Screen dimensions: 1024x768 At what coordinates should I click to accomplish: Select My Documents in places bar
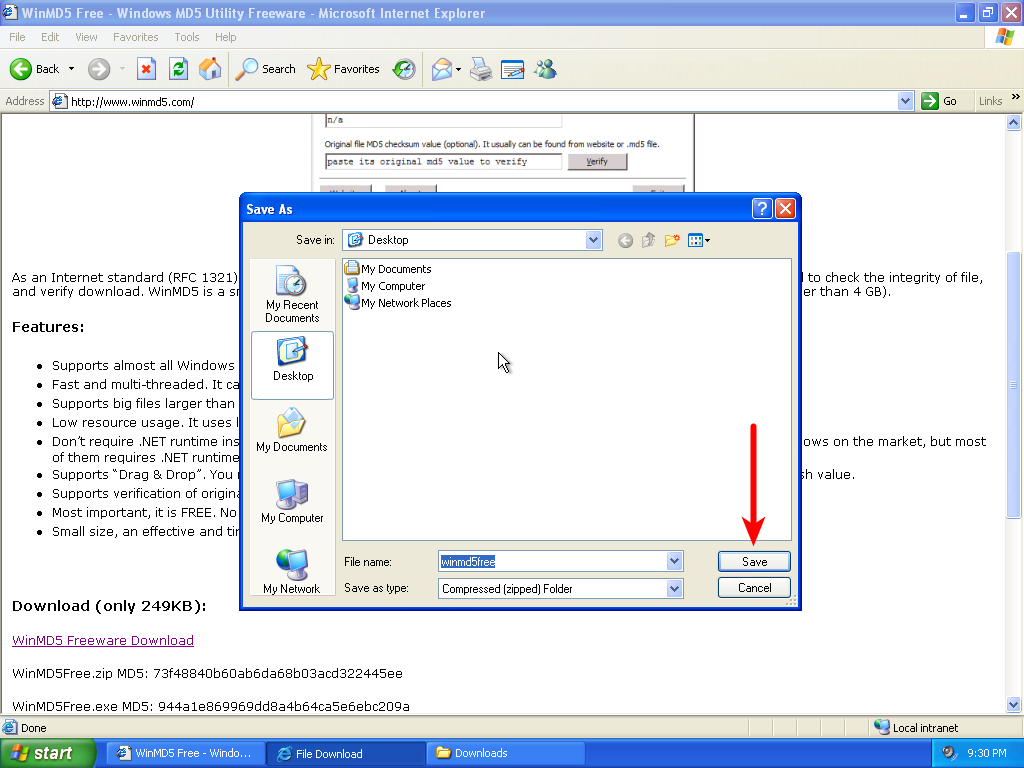click(292, 430)
